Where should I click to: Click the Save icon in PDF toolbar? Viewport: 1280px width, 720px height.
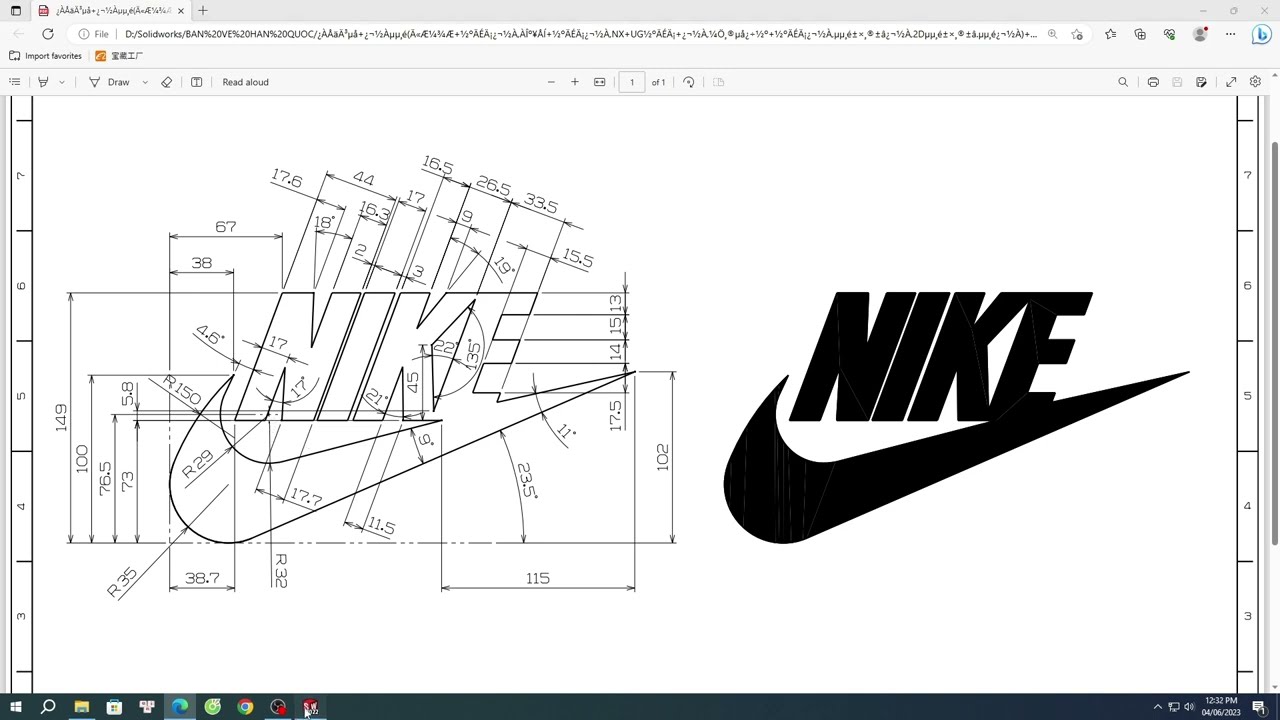pyautogui.click(x=1177, y=82)
